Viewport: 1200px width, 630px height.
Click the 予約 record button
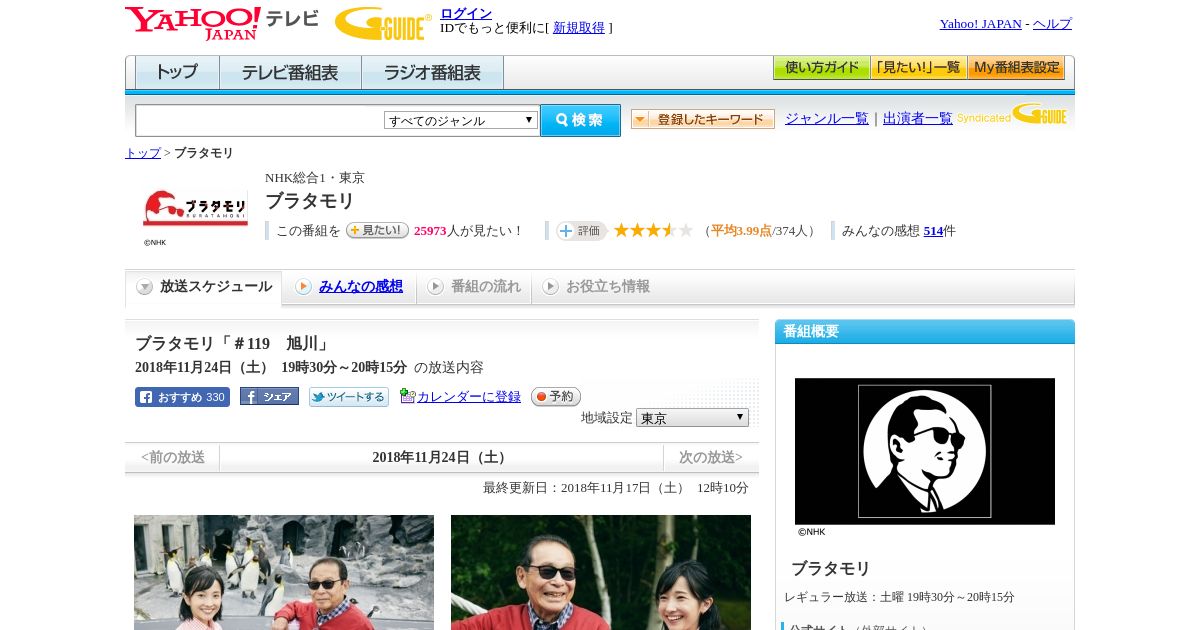556,396
